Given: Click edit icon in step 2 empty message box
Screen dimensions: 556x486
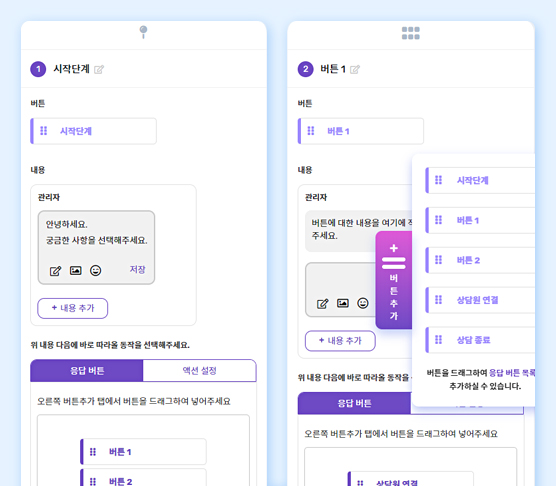Looking at the screenshot, I should click(x=322, y=303).
